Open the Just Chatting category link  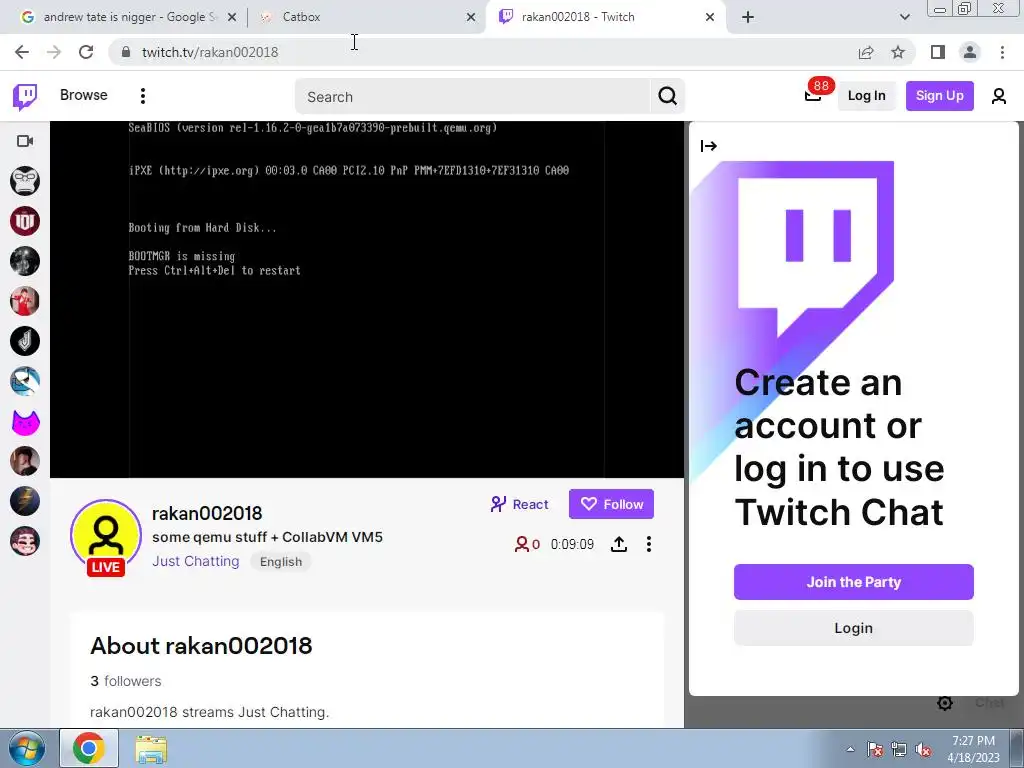click(196, 562)
